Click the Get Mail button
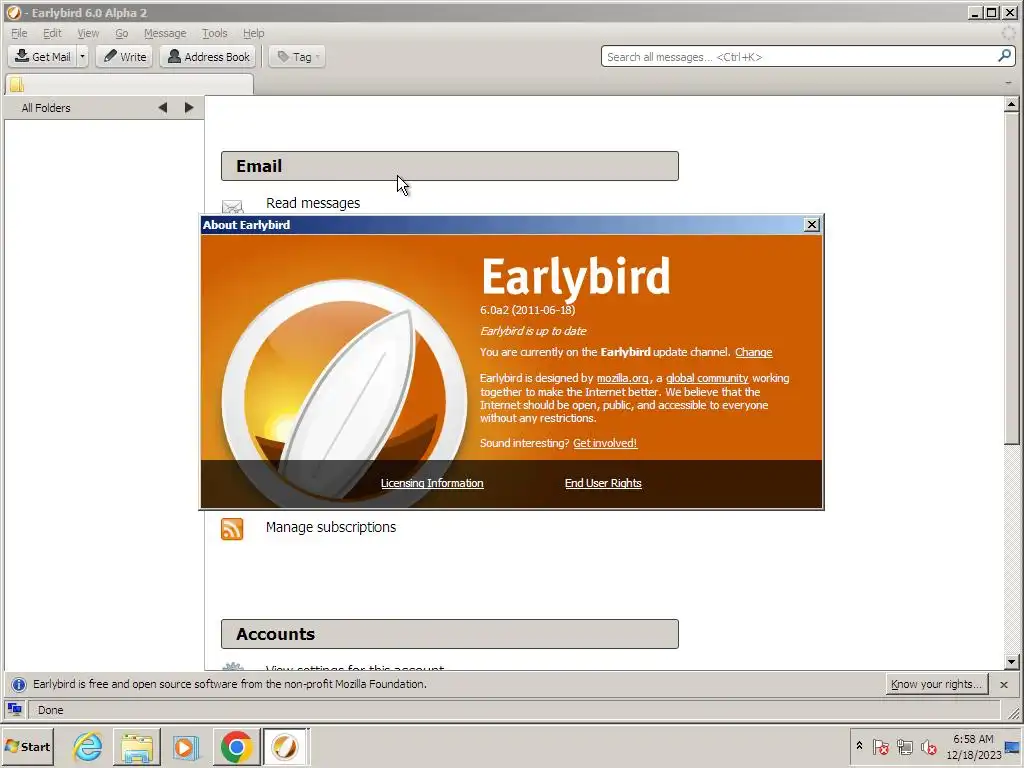The width and height of the screenshot is (1024, 768). (42, 57)
